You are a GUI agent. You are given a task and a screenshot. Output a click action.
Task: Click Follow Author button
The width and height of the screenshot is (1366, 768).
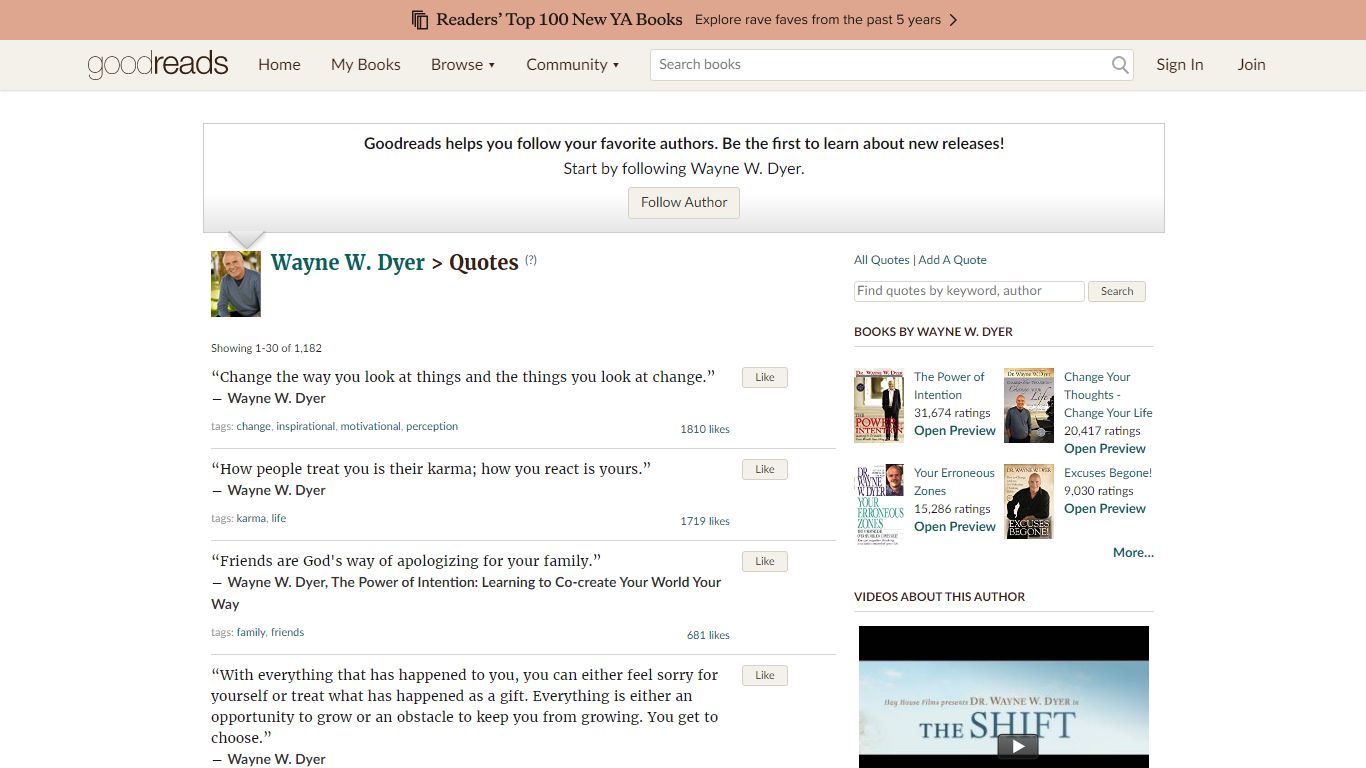684,202
